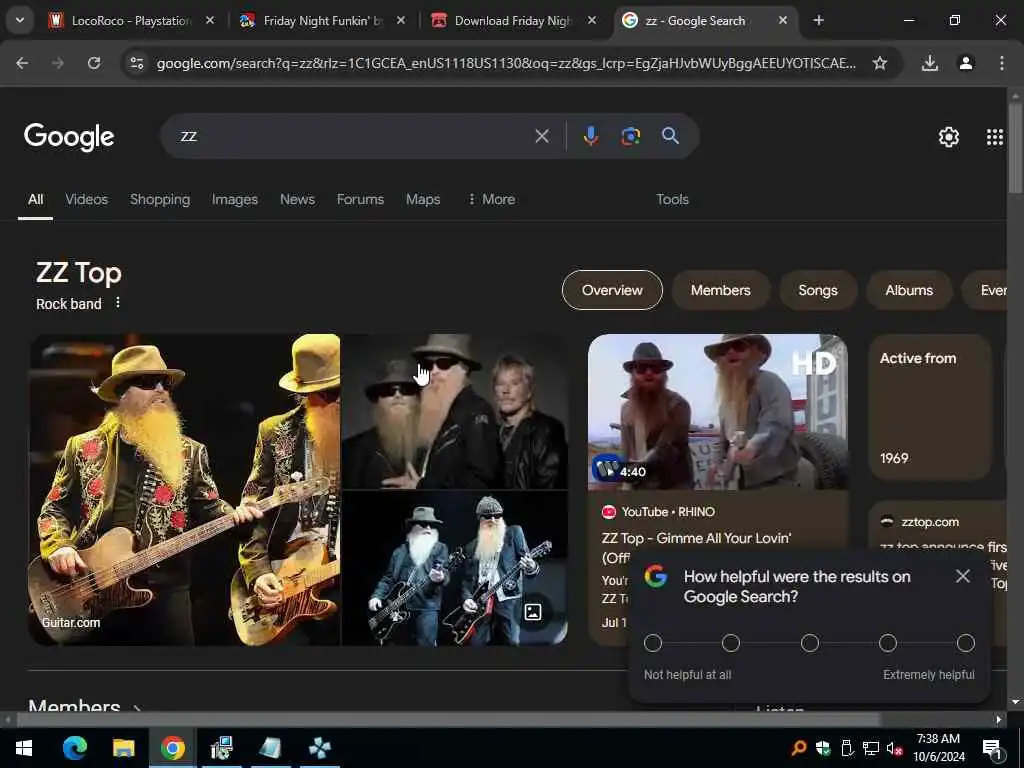Search by image with Google Lens icon

coord(630,136)
